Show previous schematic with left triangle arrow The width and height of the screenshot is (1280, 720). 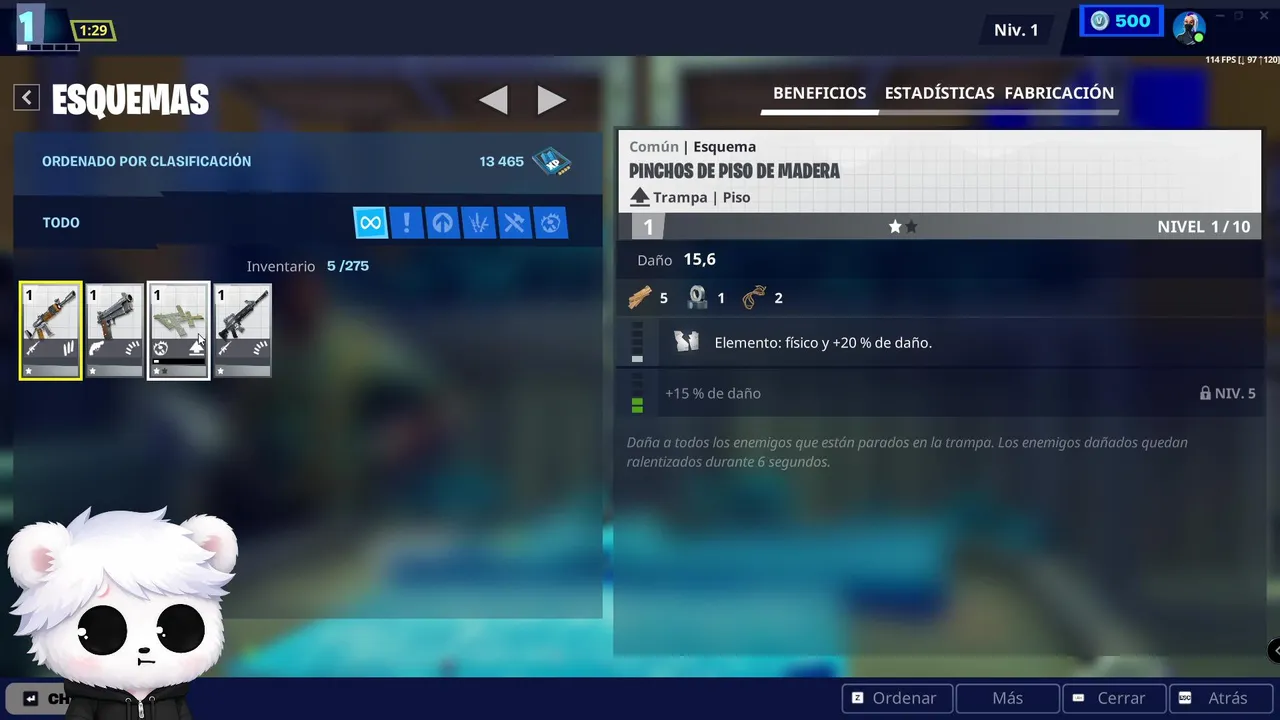pyautogui.click(x=493, y=99)
